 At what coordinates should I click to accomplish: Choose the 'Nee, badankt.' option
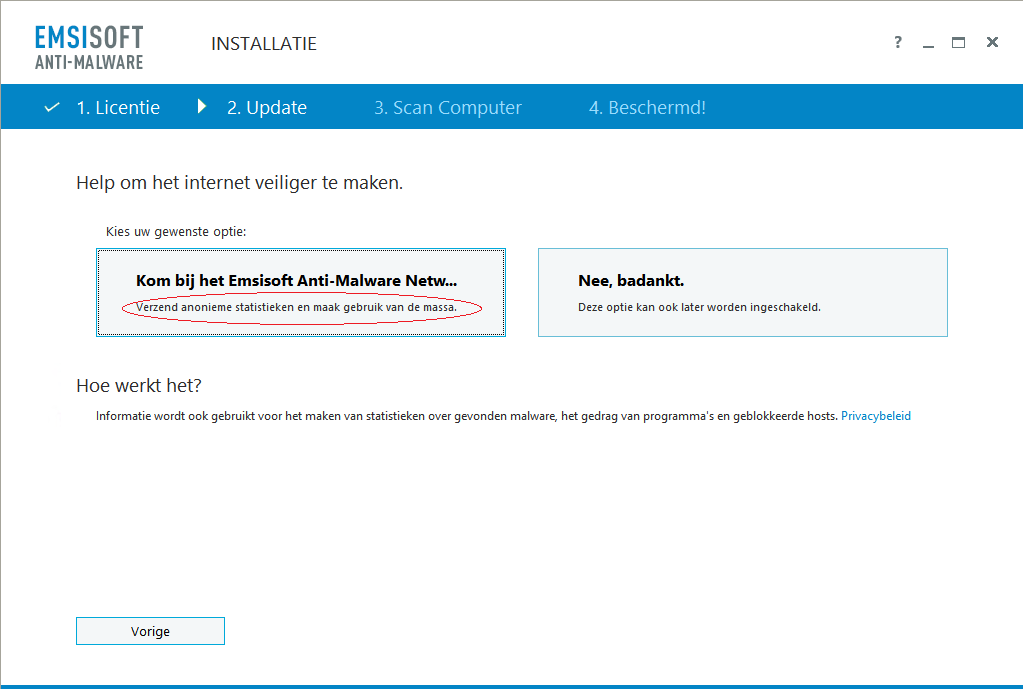click(x=742, y=292)
